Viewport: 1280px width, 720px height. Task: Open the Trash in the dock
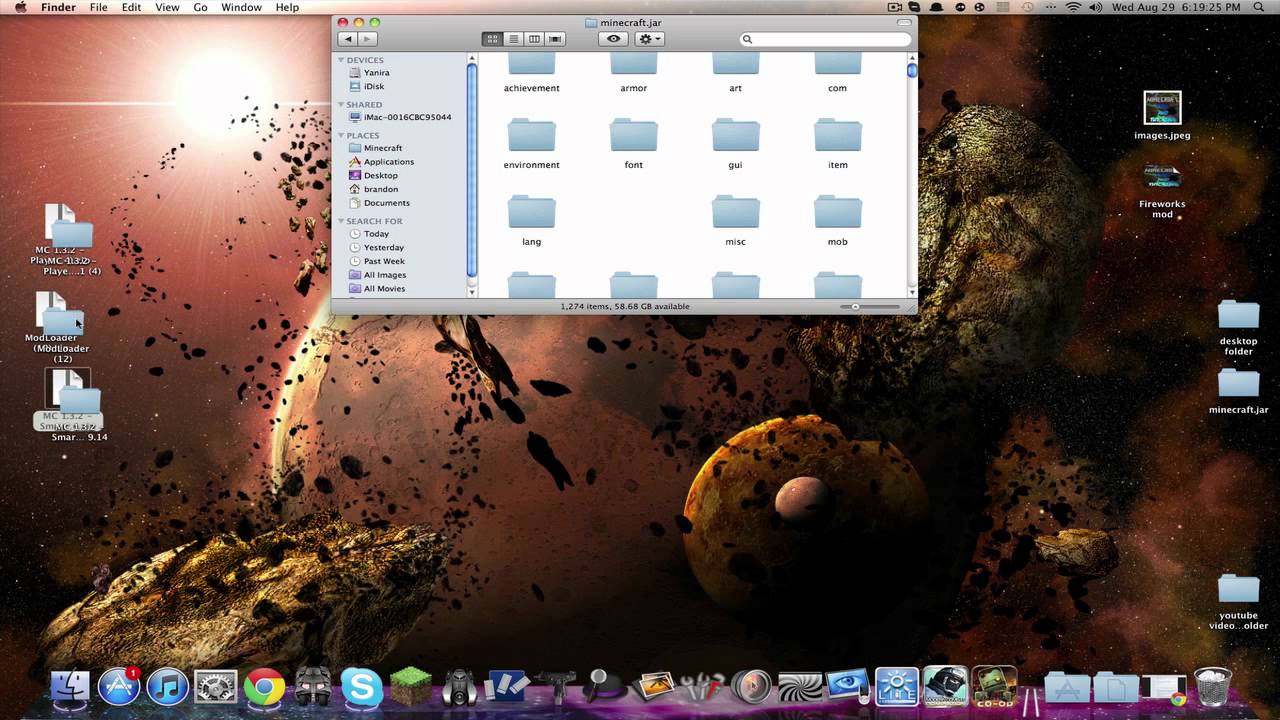tap(1213, 686)
